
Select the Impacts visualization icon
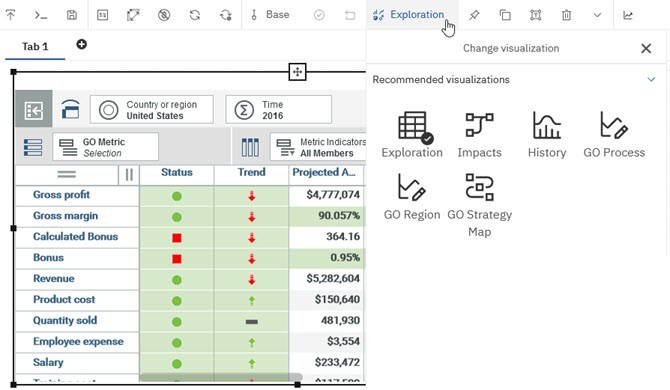click(x=479, y=135)
